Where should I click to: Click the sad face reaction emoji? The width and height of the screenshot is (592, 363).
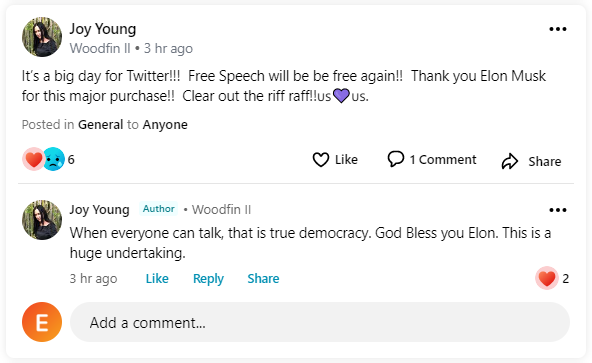click(54, 159)
